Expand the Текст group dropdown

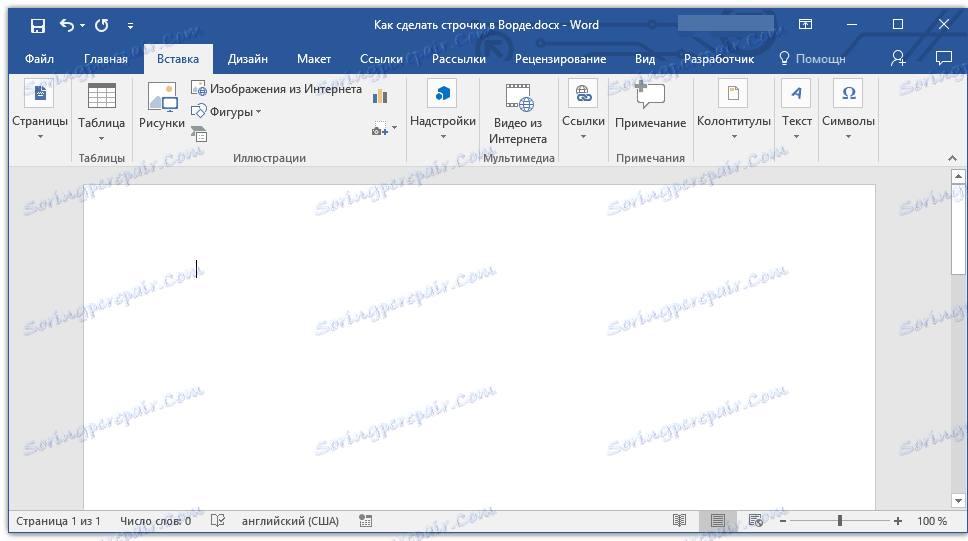click(796, 111)
